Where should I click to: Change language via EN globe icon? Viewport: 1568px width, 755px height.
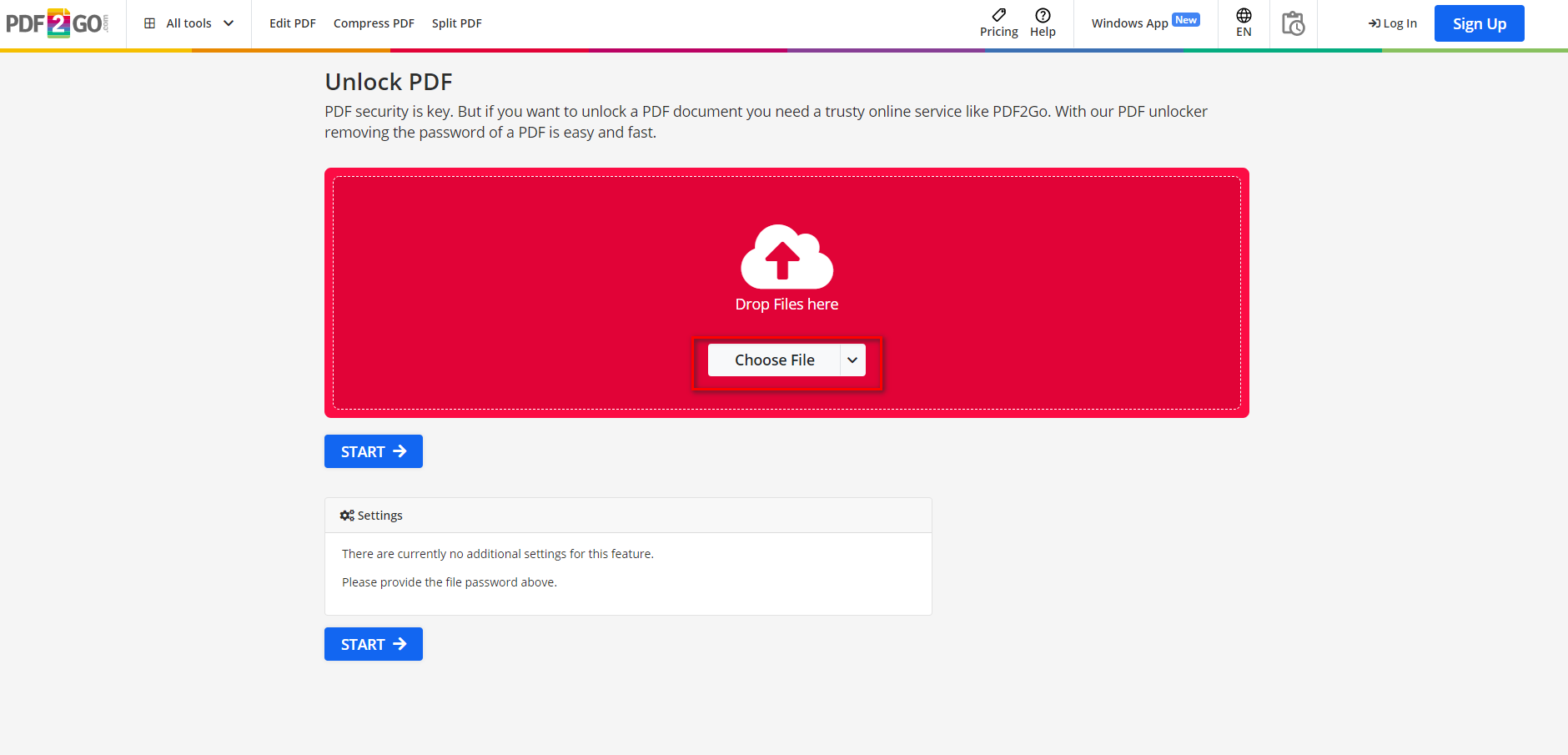(x=1244, y=23)
